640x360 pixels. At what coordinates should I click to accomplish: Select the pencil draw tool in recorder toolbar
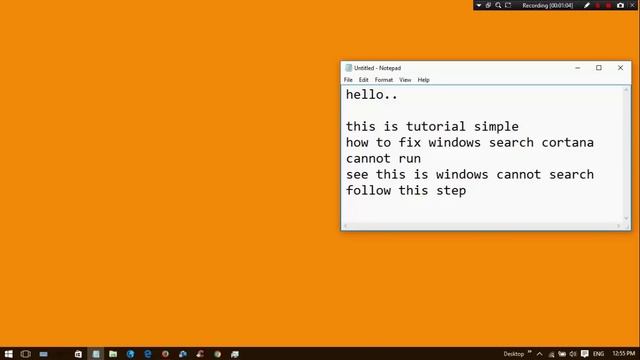587,5
